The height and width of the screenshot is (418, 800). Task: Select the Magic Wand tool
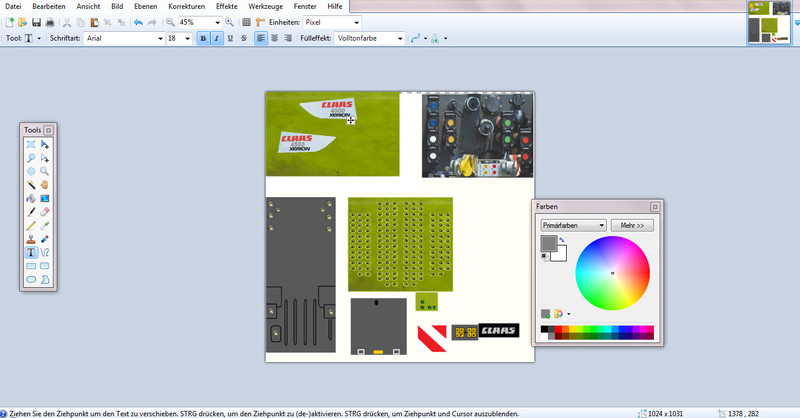click(x=31, y=185)
